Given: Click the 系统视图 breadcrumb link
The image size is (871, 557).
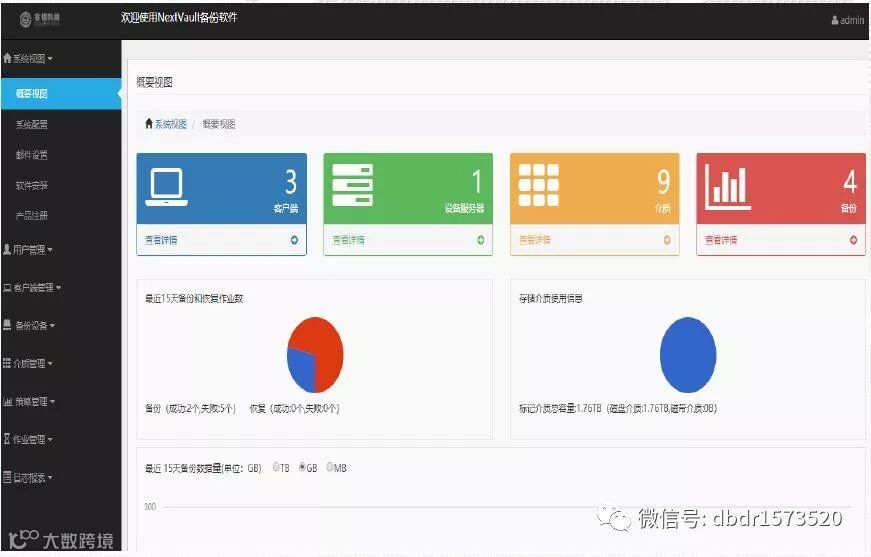Looking at the screenshot, I should 171,124.
